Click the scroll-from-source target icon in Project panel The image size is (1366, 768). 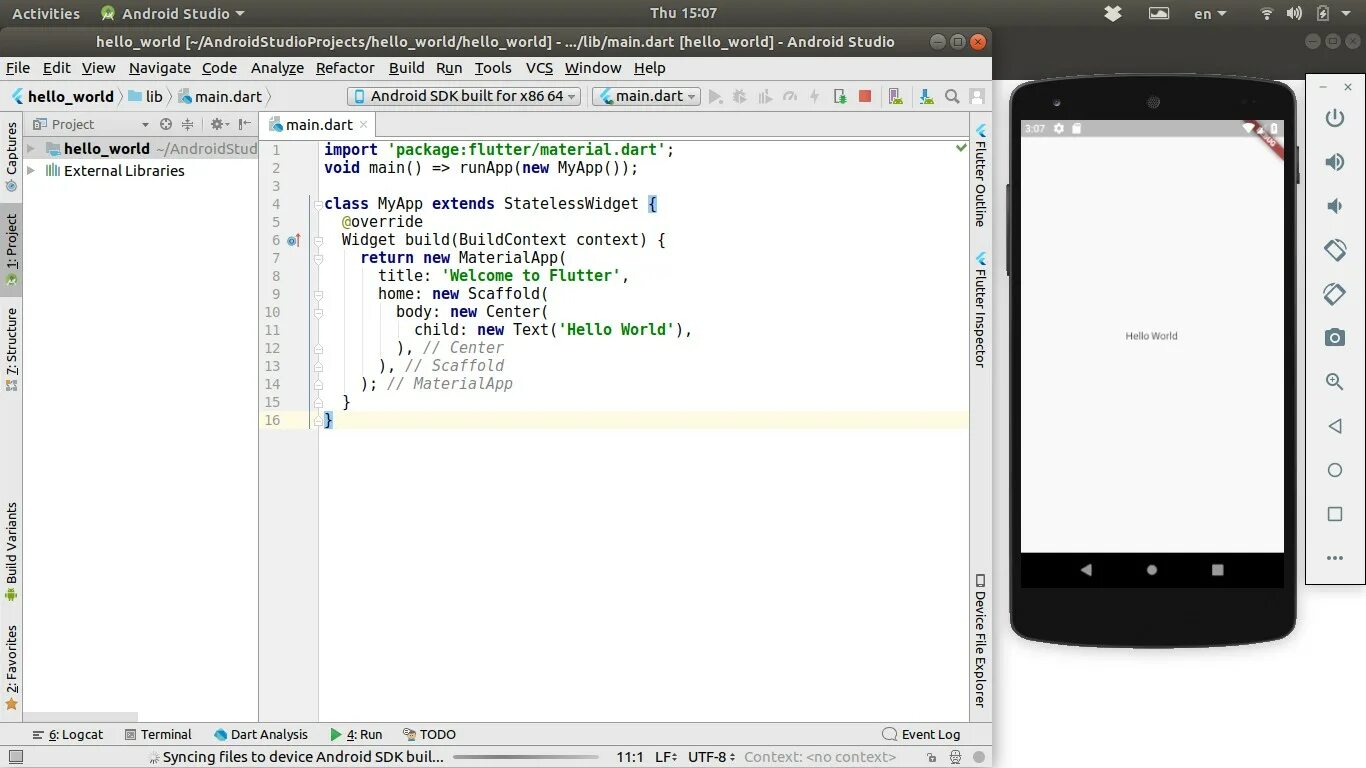[166, 124]
